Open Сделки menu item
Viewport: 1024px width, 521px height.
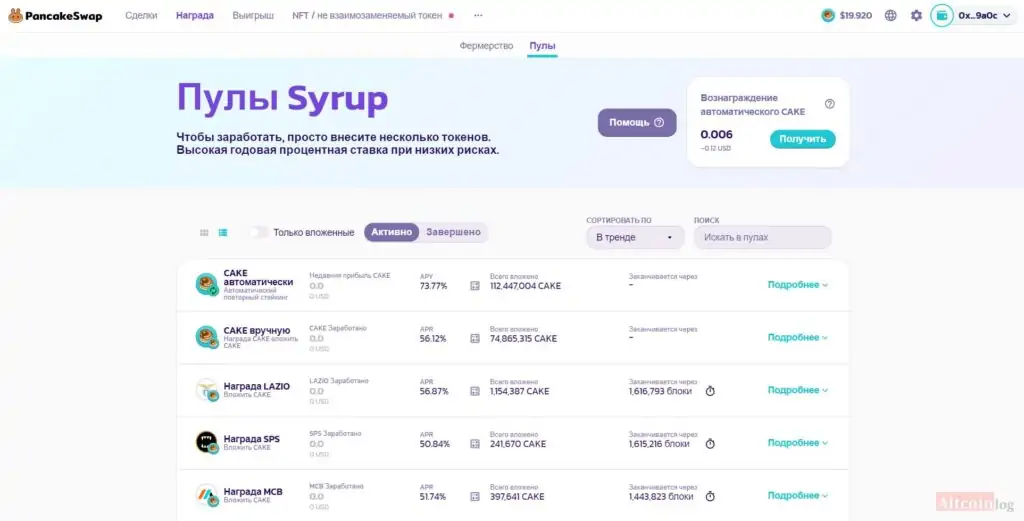(x=141, y=15)
